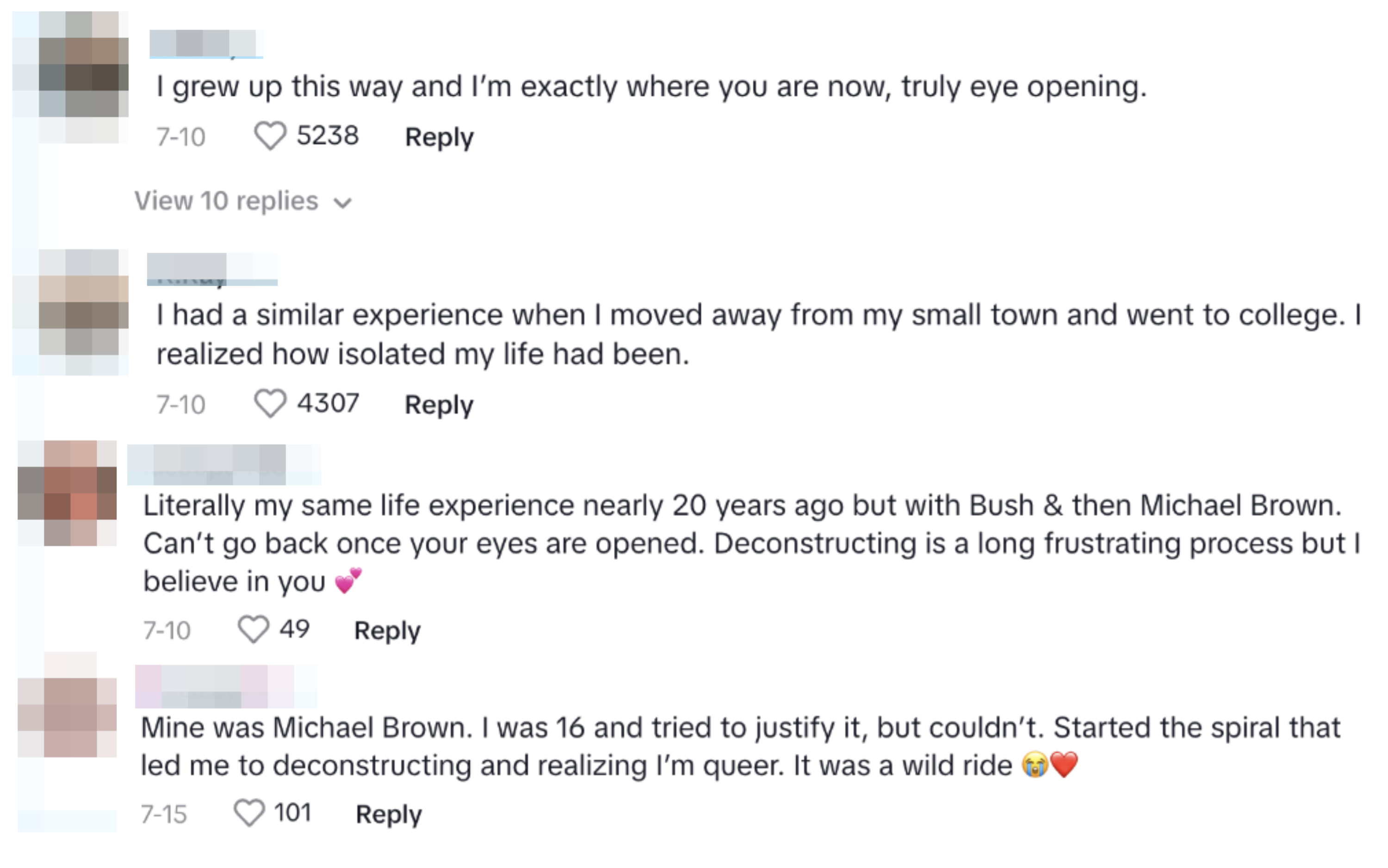Click the like count 4307
This screenshot has height=868, width=1388.
click(327, 404)
